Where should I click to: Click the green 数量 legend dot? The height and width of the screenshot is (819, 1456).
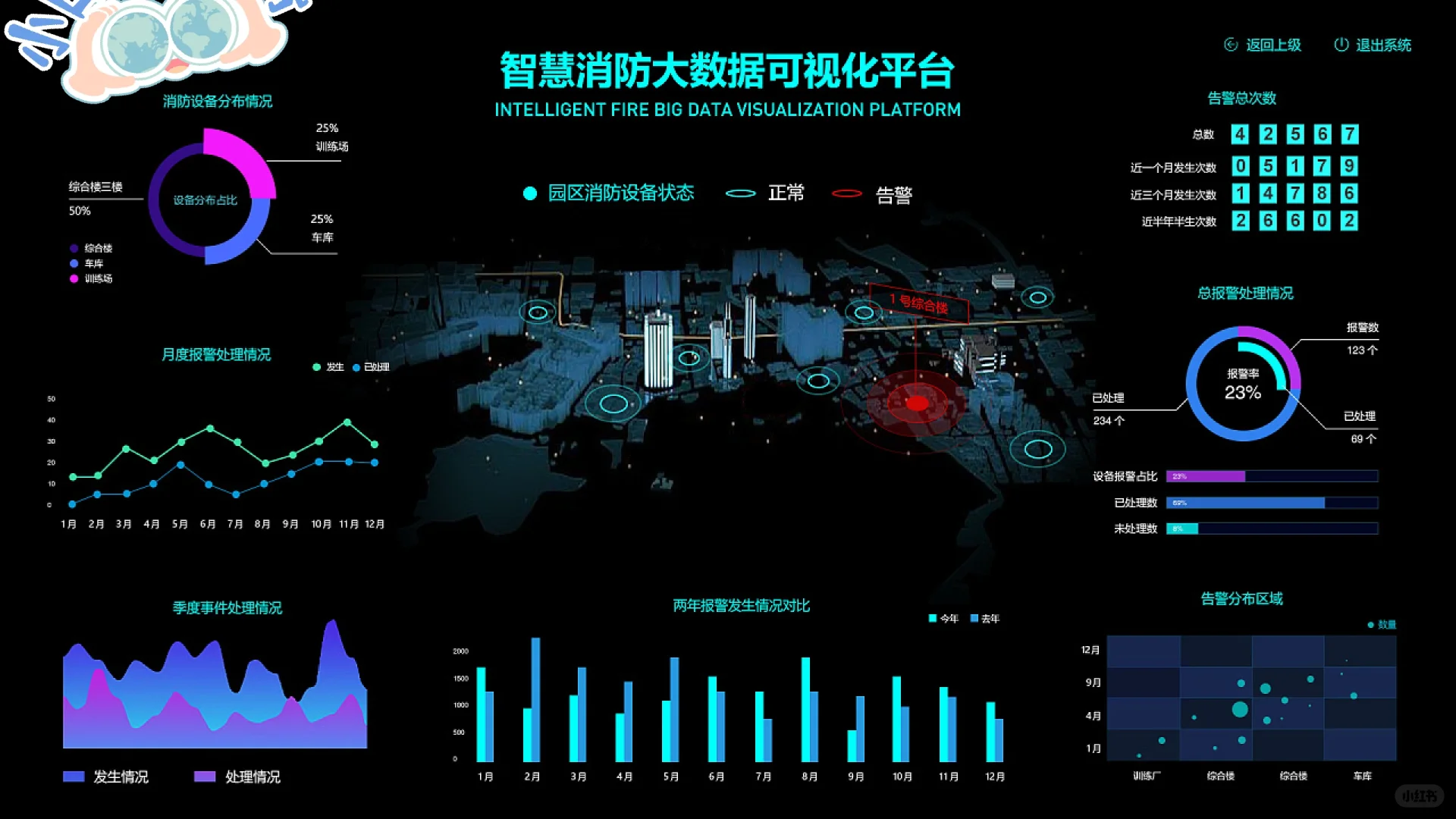point(1370,626)
